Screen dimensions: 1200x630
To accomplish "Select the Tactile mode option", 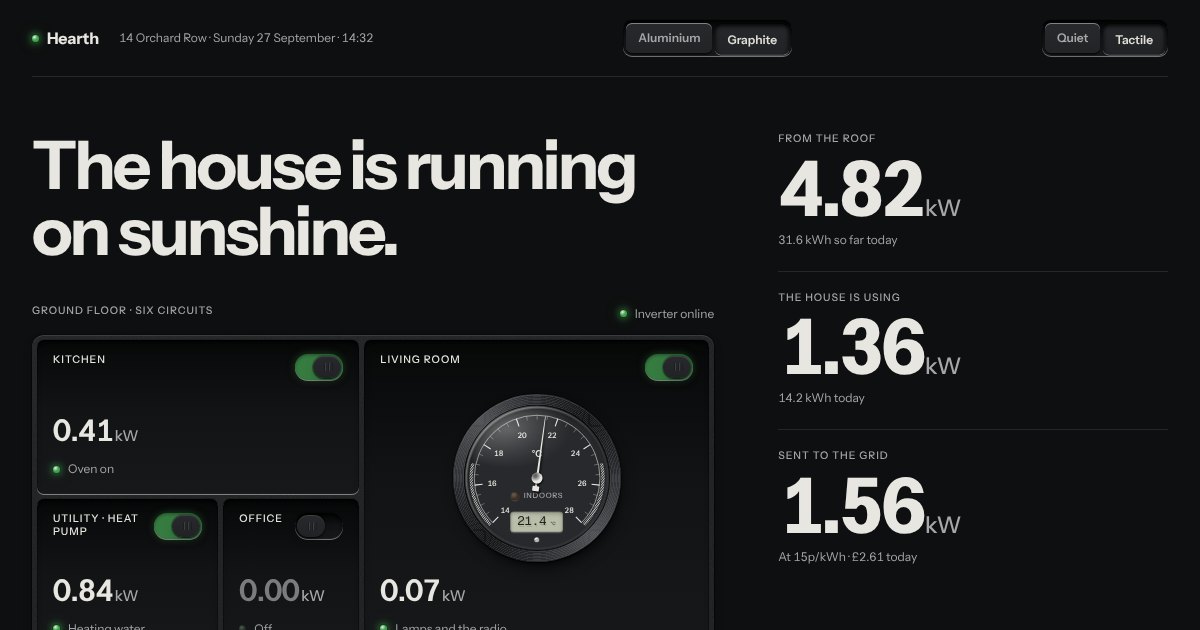I will pyautogui.click(x=1134, y=40).
